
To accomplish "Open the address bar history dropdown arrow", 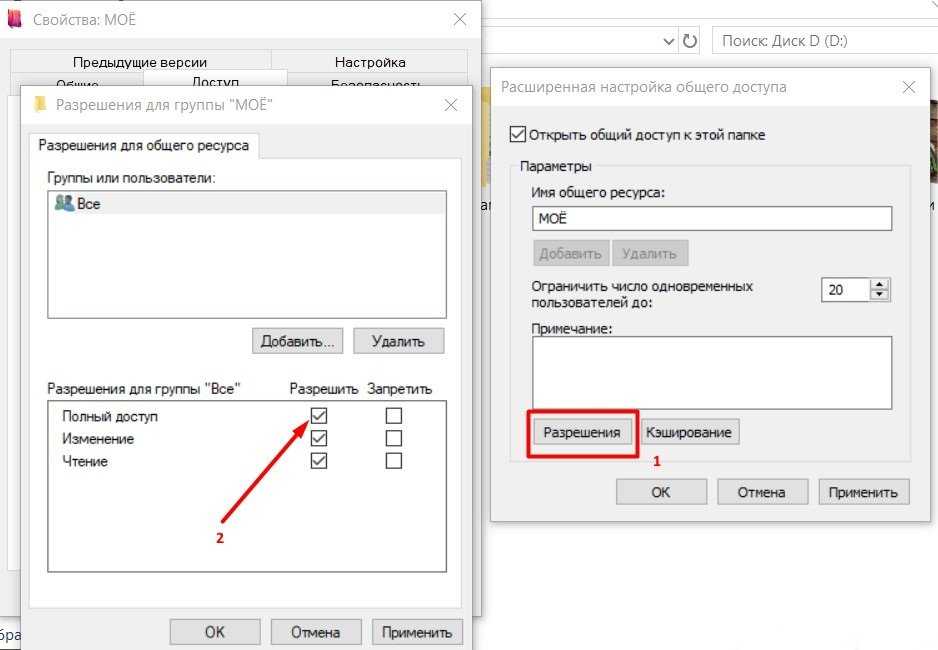I will tap(669, 41).
